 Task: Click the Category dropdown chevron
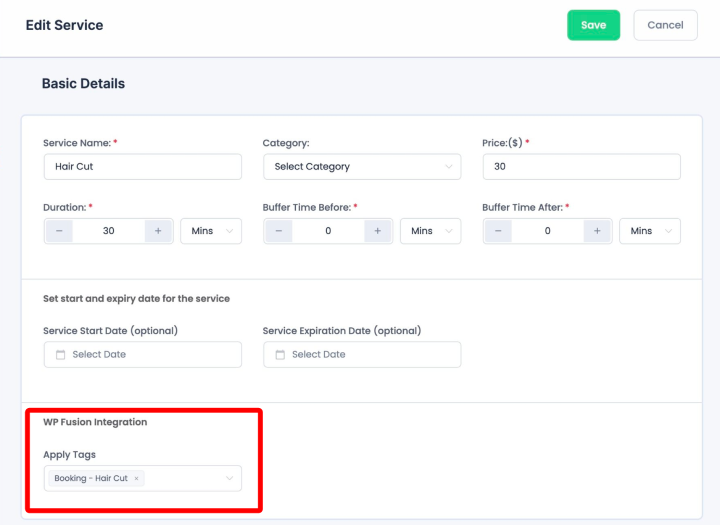(449, 167)
